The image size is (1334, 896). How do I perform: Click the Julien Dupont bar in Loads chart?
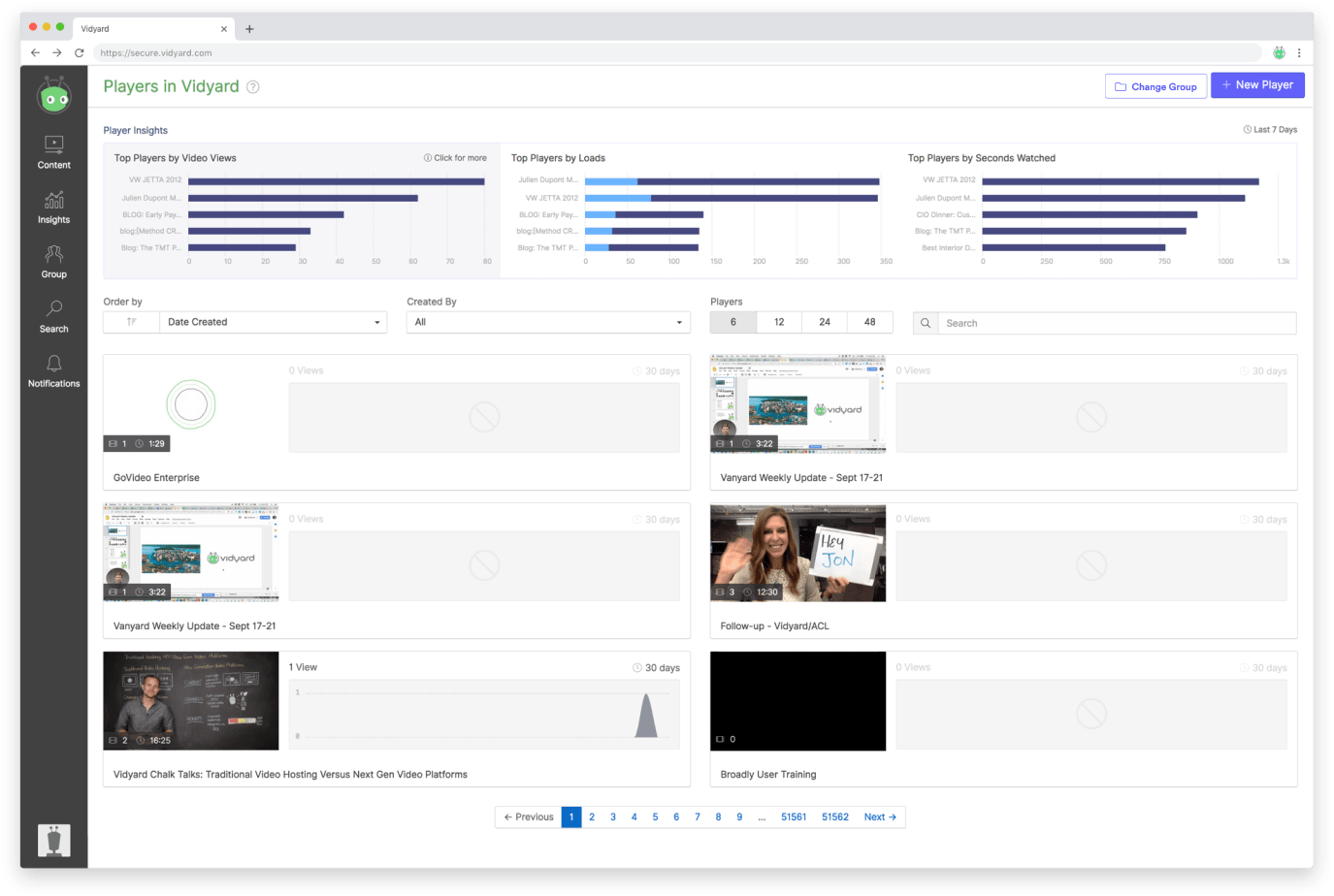732,181
